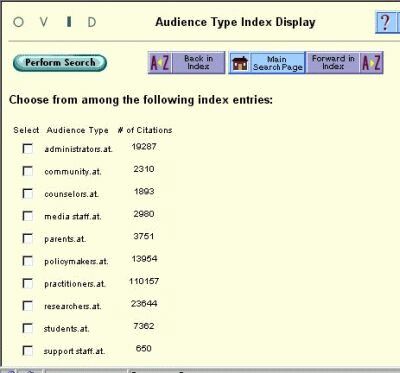This screenshot has width=400, height=373.
Task: Click the citation count 110157
Action: click(x=144, y=281)
